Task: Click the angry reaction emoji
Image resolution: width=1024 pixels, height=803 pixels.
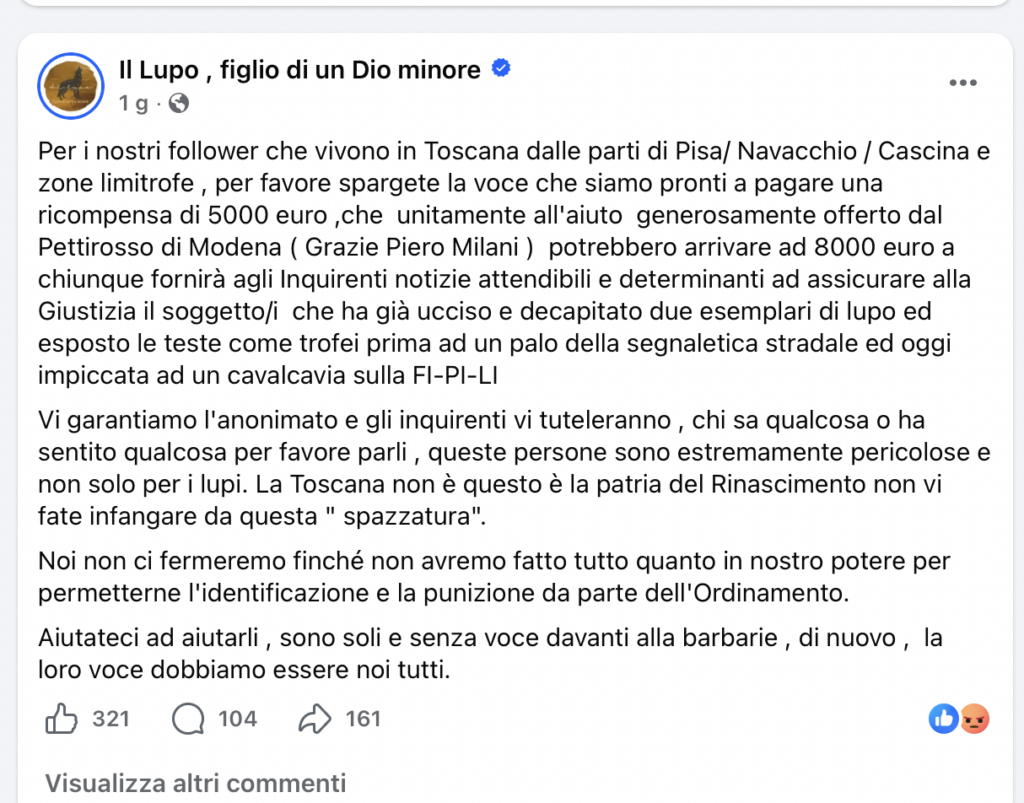Action: tap(974, 718)
